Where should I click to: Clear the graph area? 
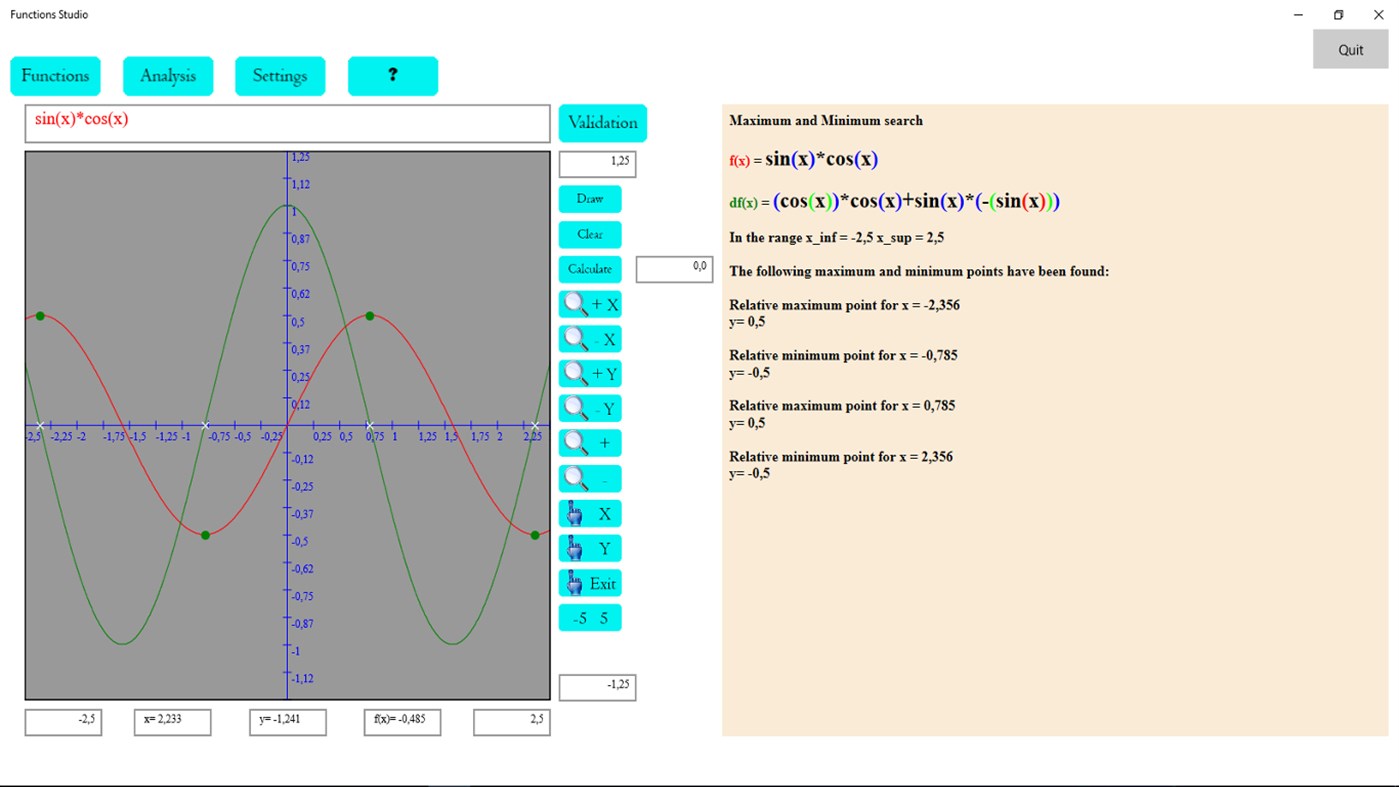coord(589,234)
